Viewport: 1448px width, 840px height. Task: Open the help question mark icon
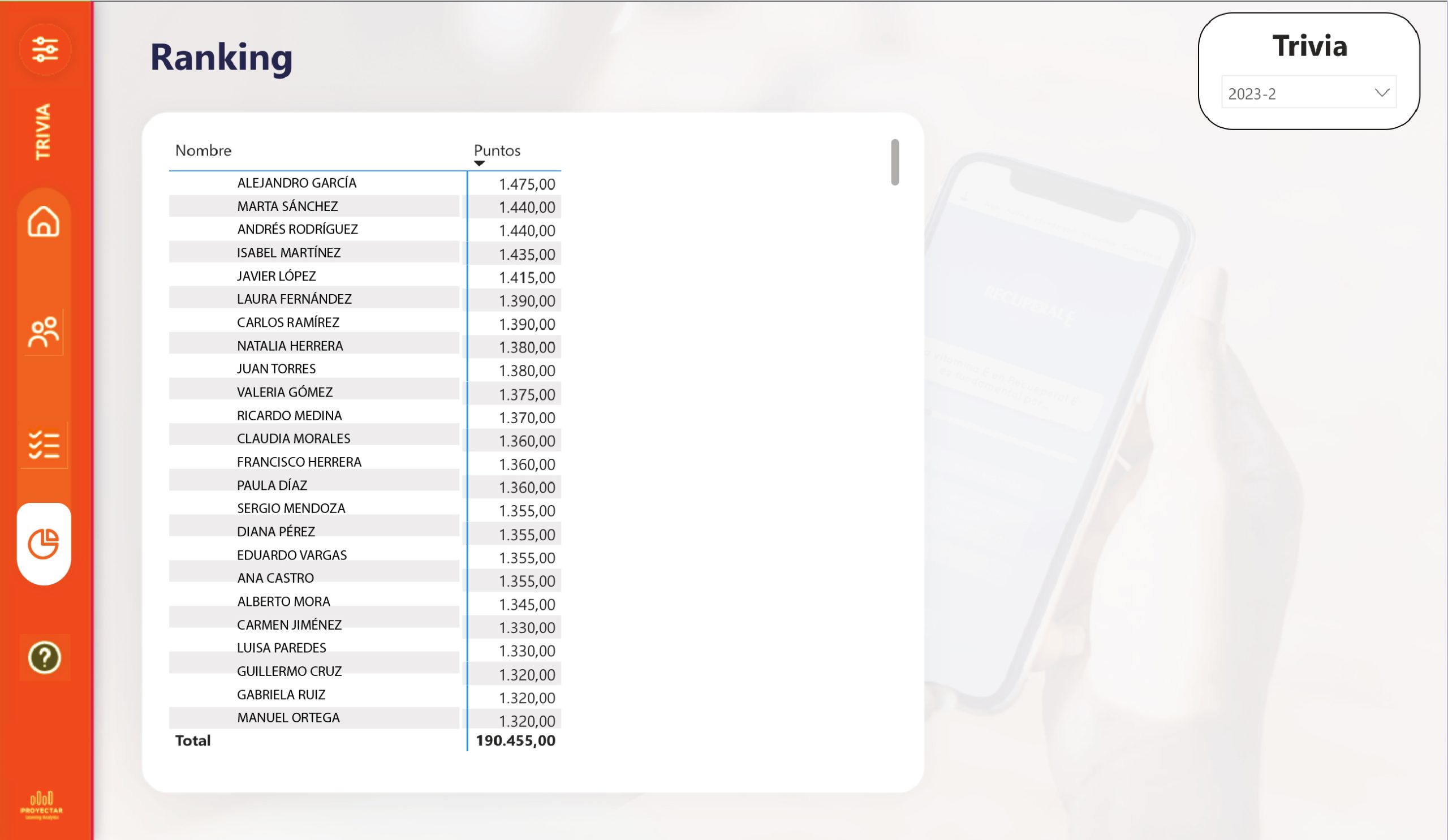pos(44,657)
